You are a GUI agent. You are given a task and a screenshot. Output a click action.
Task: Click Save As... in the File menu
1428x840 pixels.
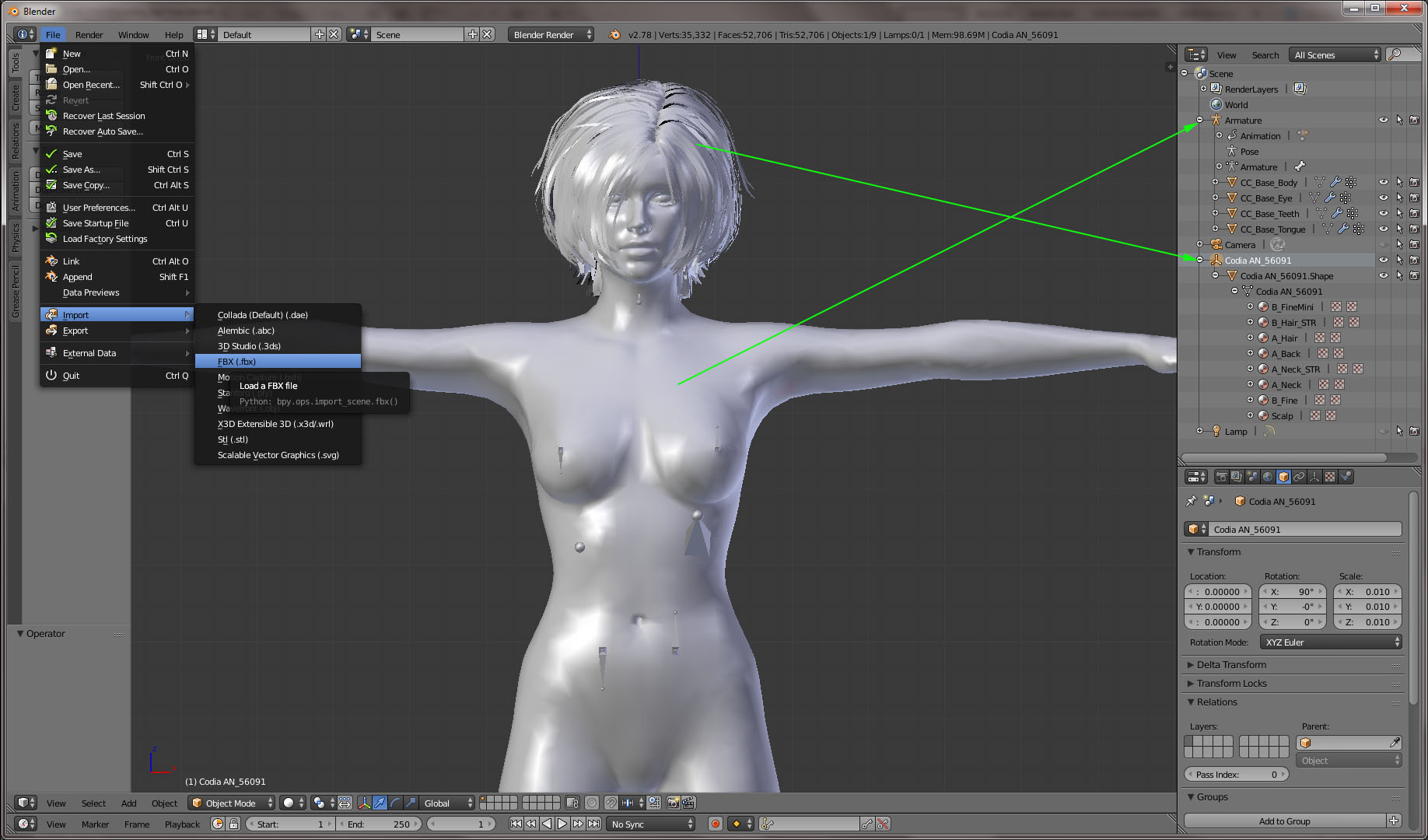pos(117,169)
